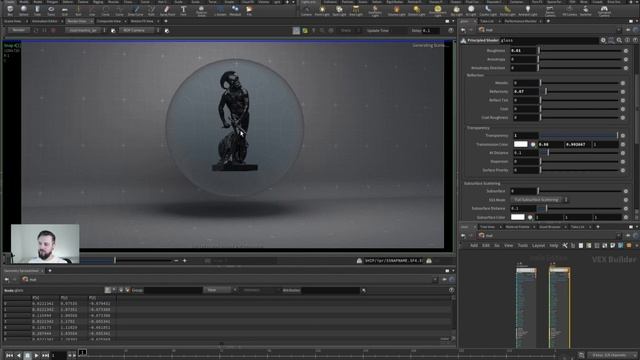The width and height of the screenshot is (640, 360).
Task: Open the Take List tab in parameter pane
Action: [487, 21]
